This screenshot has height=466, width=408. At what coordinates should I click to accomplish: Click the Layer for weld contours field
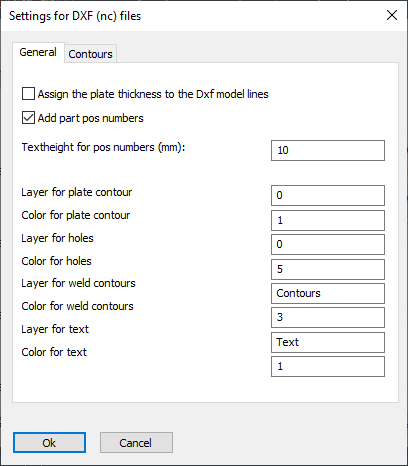pyautogui.click(x=328, y=293)
